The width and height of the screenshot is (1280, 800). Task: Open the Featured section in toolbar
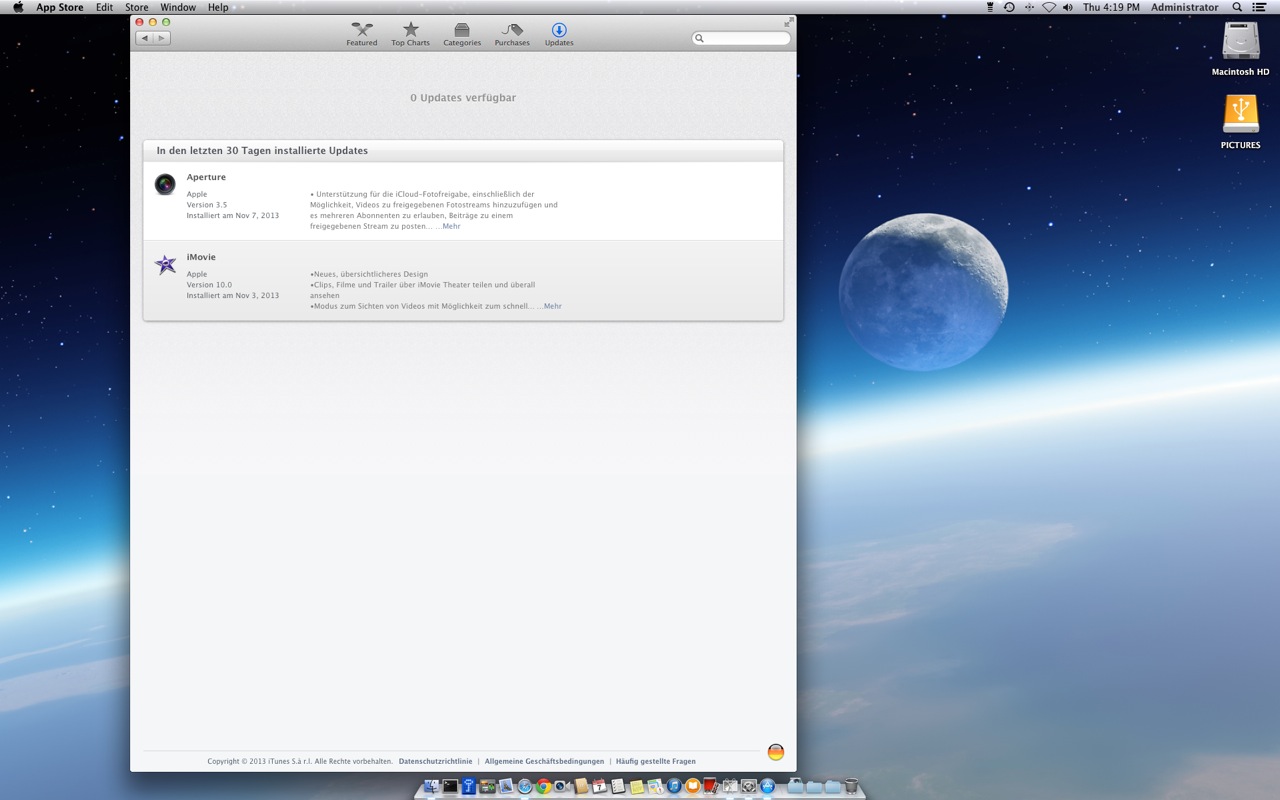[362, 35]
